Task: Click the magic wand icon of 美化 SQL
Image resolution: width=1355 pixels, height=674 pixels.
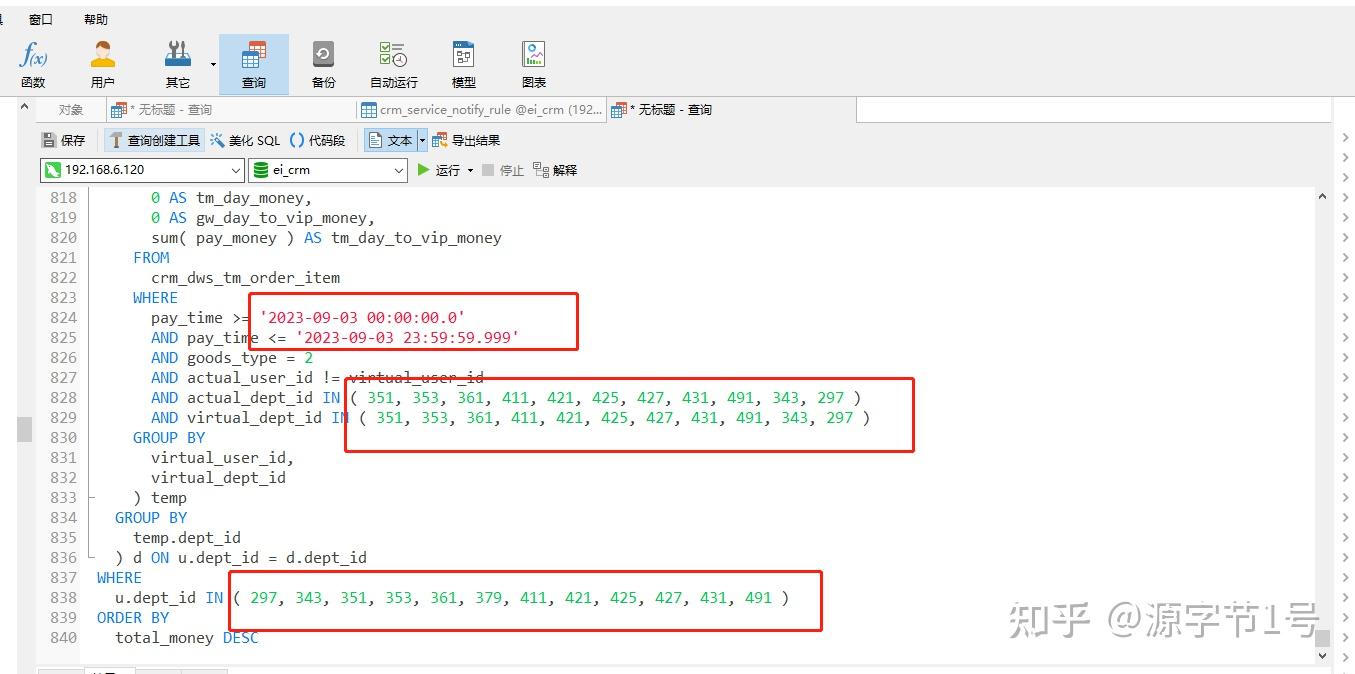Action: coord(217,140)
